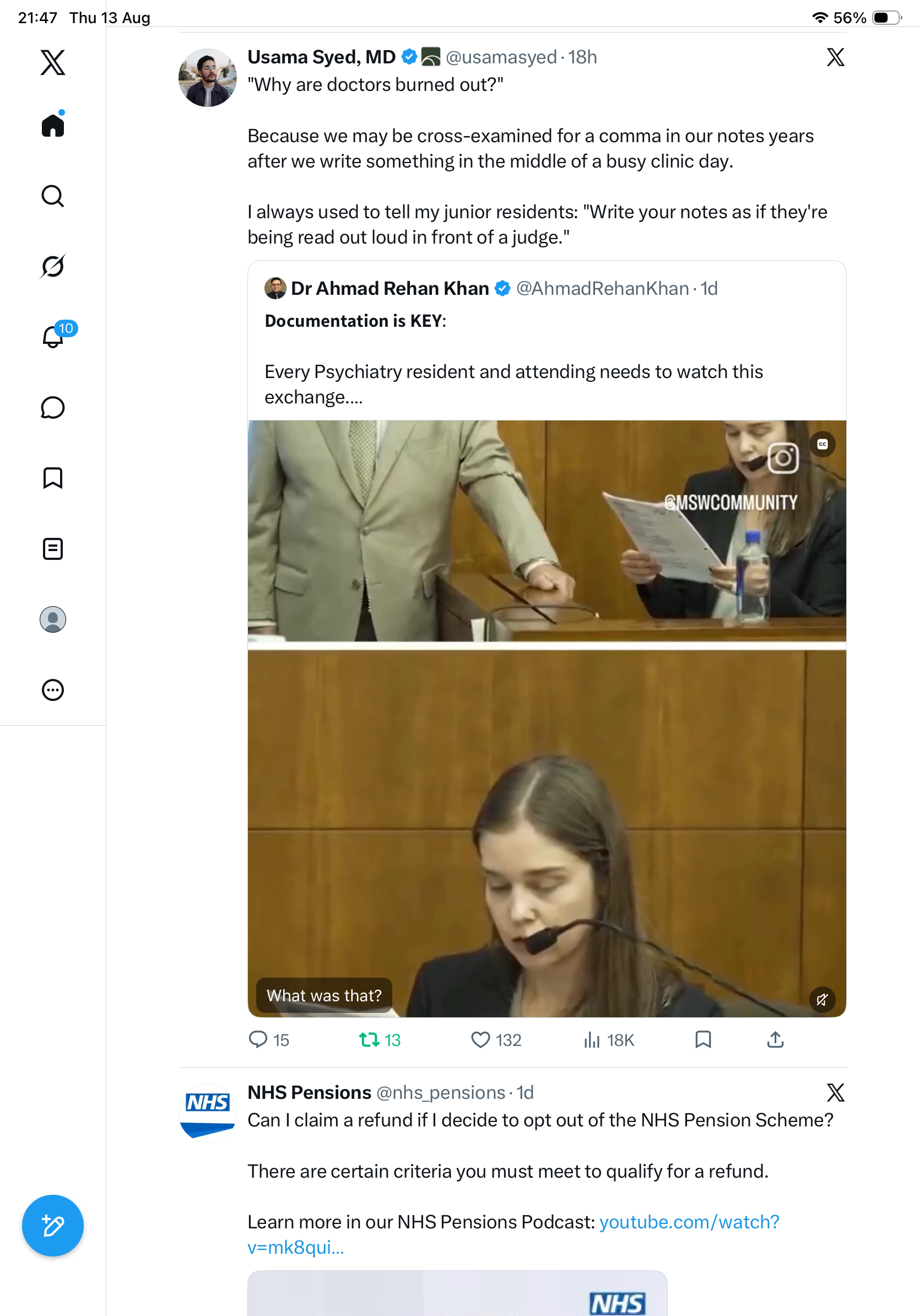The width and height of the screenshot is (919, 1316).
Task: Open Grok menu on Usama Syed's post
Action: tap(835, 57)
